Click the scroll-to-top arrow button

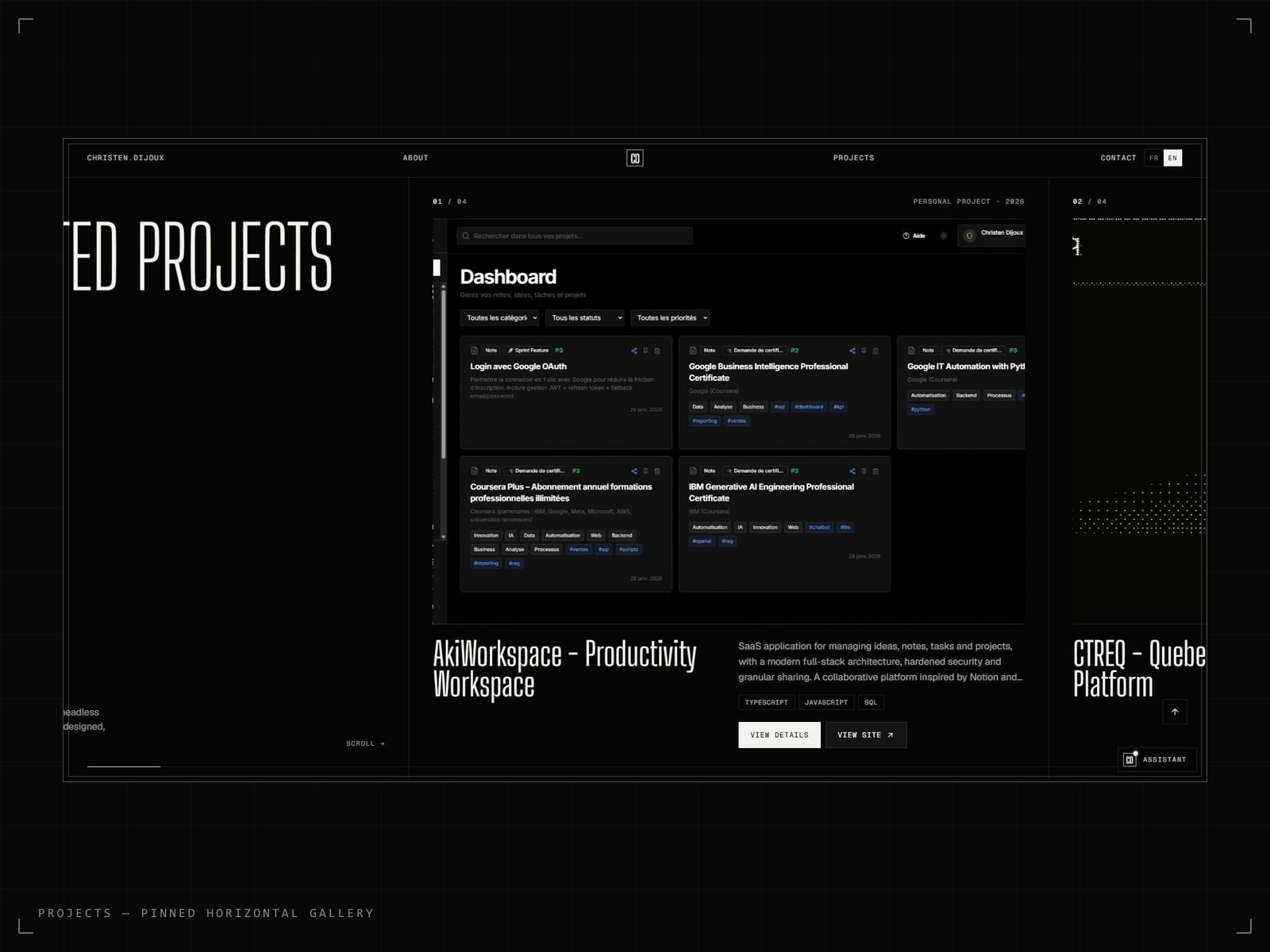1175,712
